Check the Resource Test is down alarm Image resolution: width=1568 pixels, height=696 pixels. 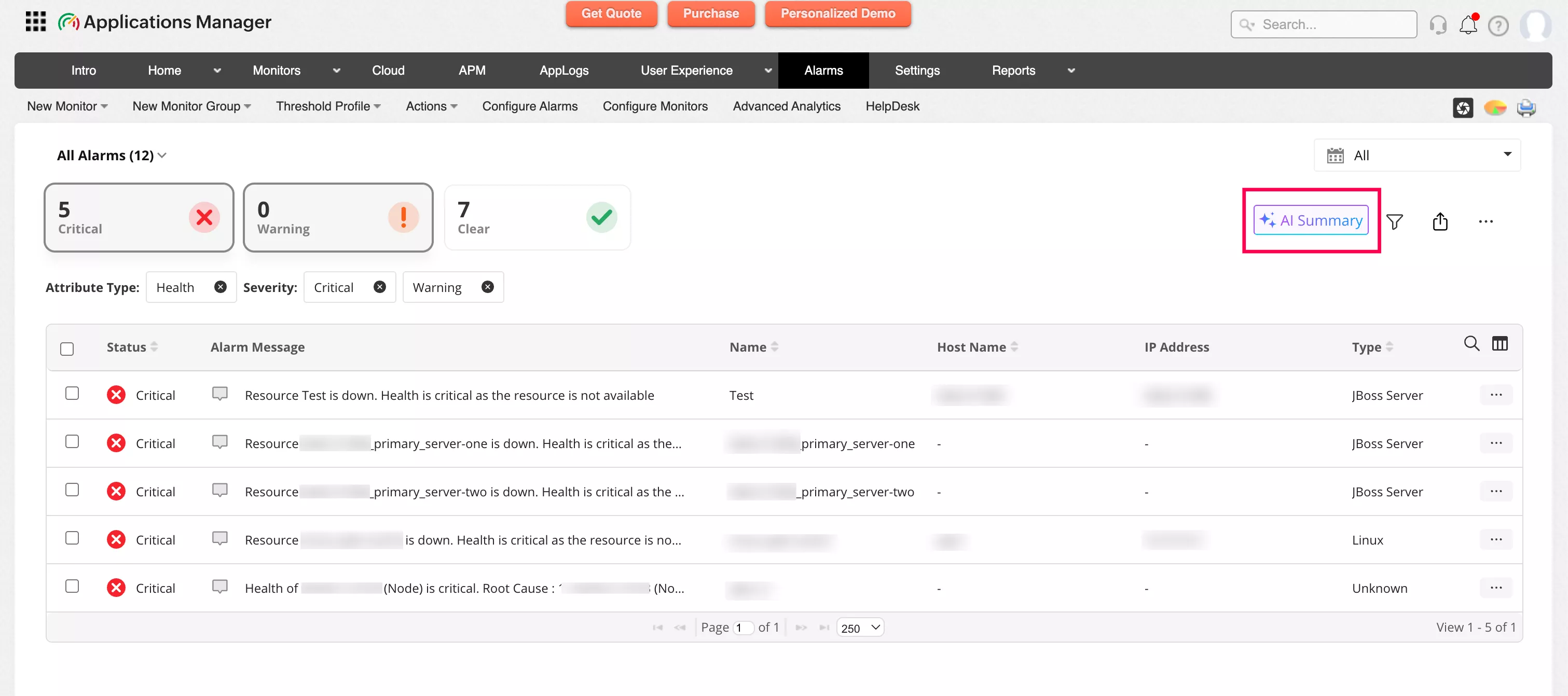pos(72,393)
